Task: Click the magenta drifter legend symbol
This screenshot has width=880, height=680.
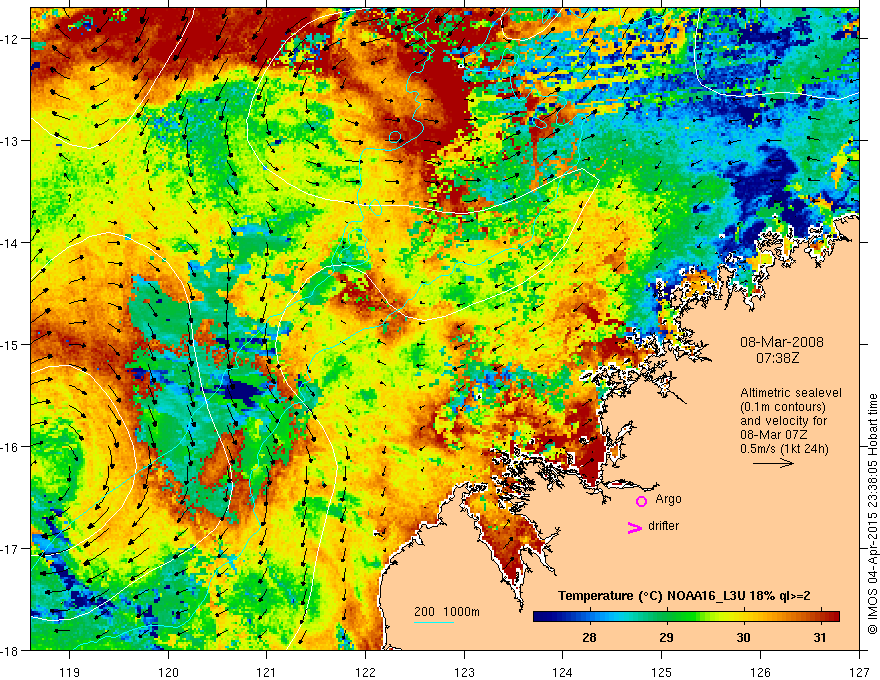Action: (x=635, y=527)
